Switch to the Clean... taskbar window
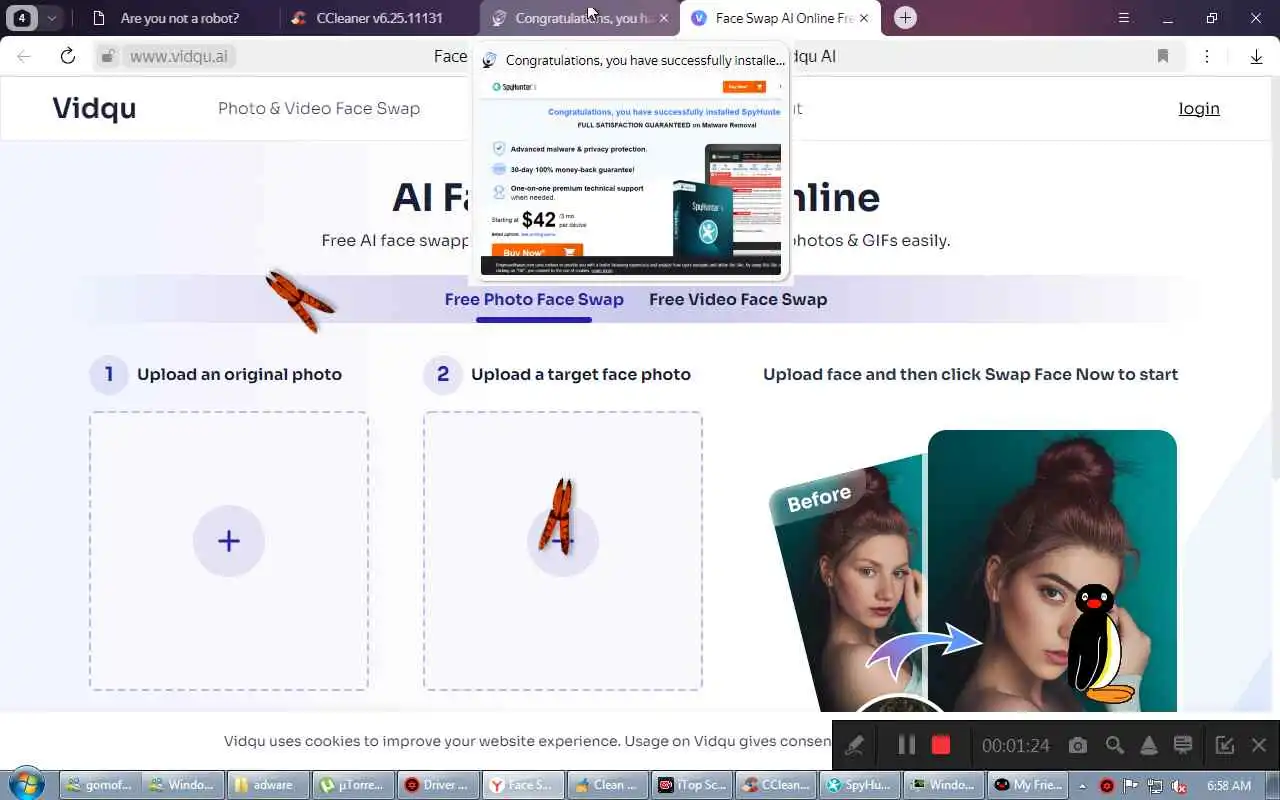This screenshot has height=800, width=1280. [606, 785]
